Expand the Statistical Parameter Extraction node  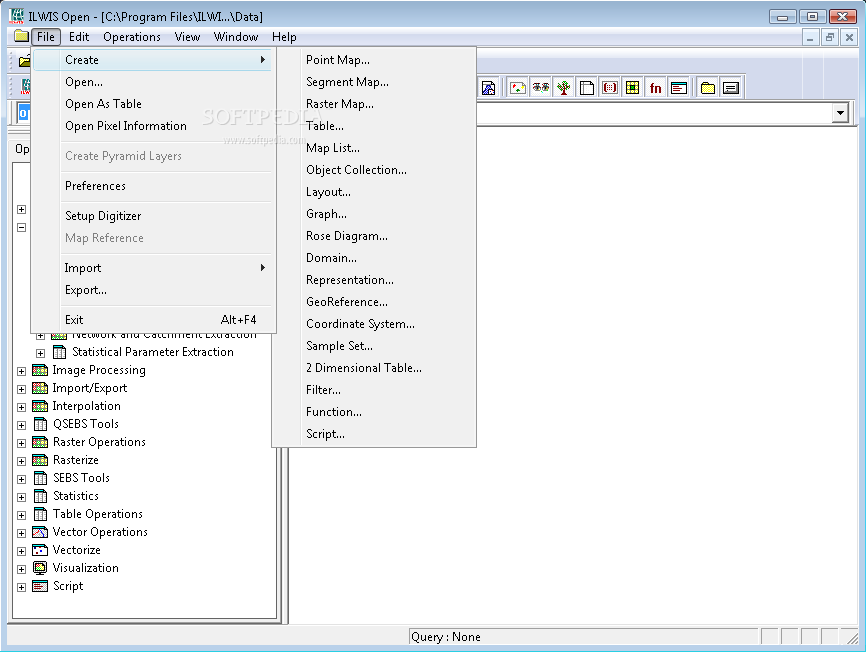coord(41,352)
